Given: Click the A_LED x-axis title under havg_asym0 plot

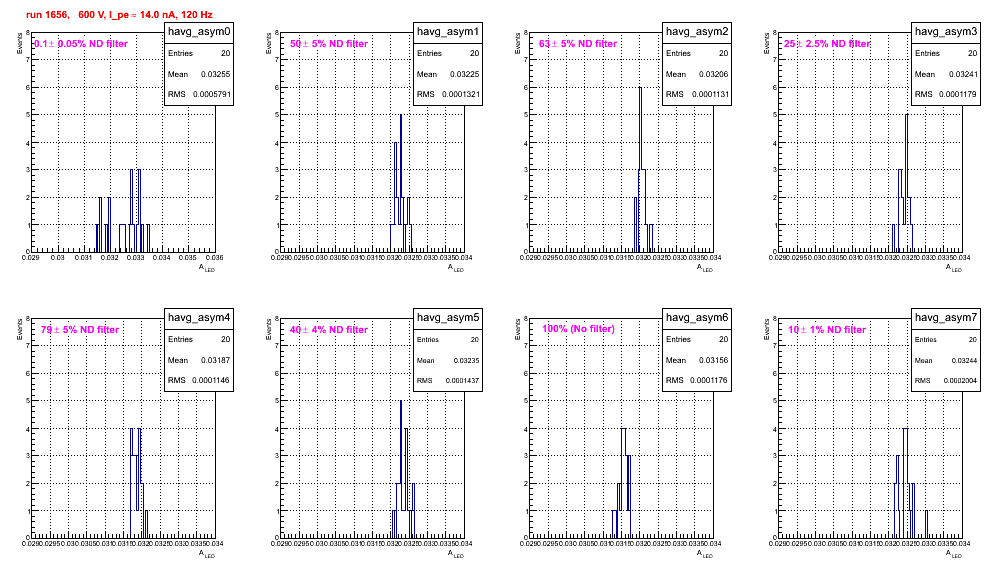Looking at the screenshot, I should (x=207, y=268).
